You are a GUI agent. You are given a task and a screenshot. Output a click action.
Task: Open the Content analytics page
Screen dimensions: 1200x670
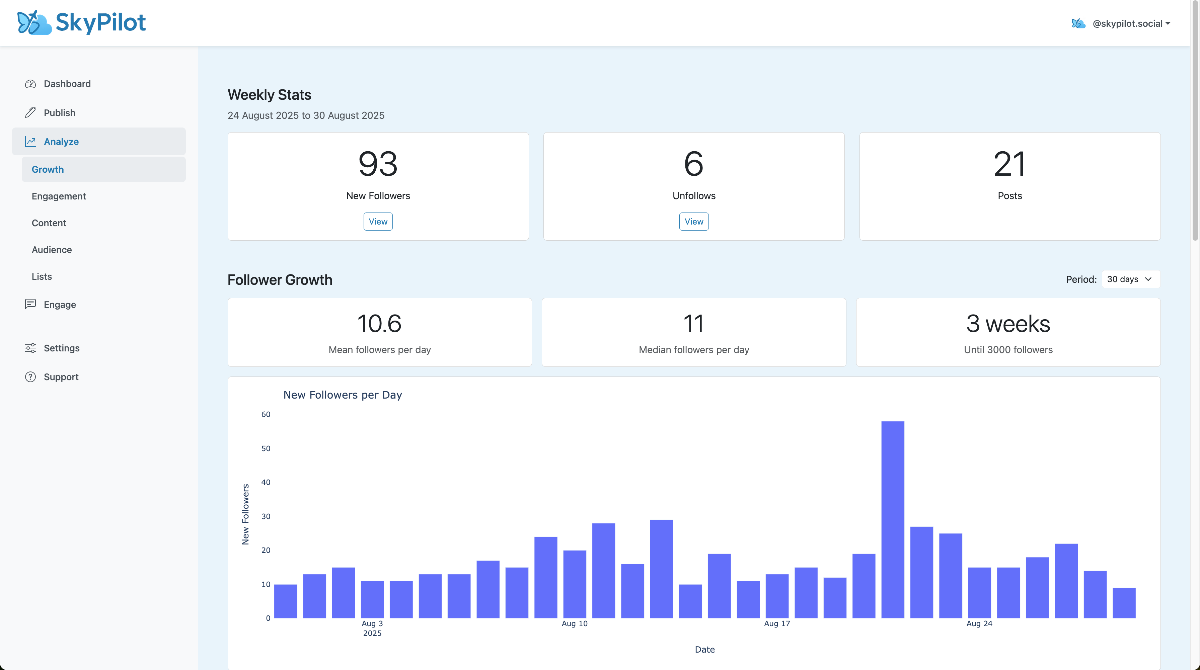click(x=49, y=223)
